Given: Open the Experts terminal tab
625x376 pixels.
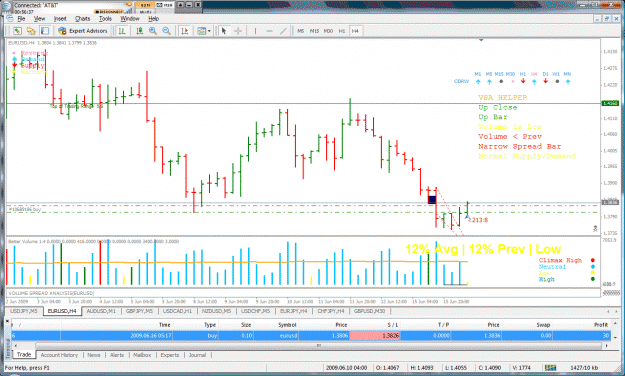Looking at the screenshot, I should point(170,355).
